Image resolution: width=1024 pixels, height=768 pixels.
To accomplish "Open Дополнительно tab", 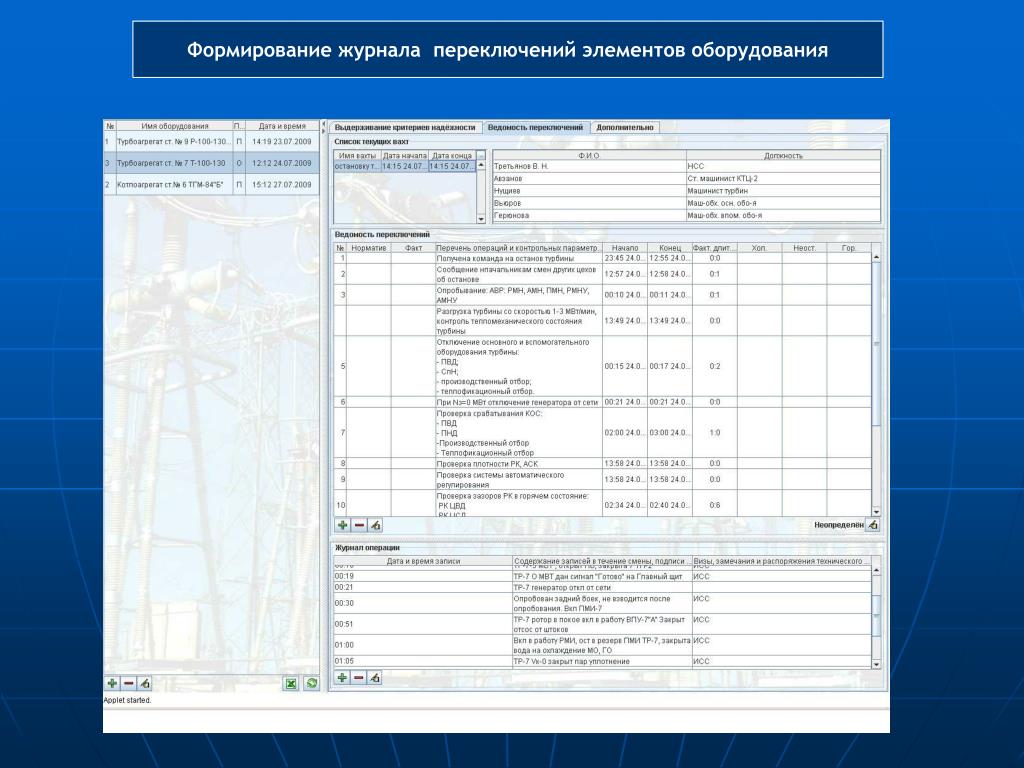I will (625, 127).
